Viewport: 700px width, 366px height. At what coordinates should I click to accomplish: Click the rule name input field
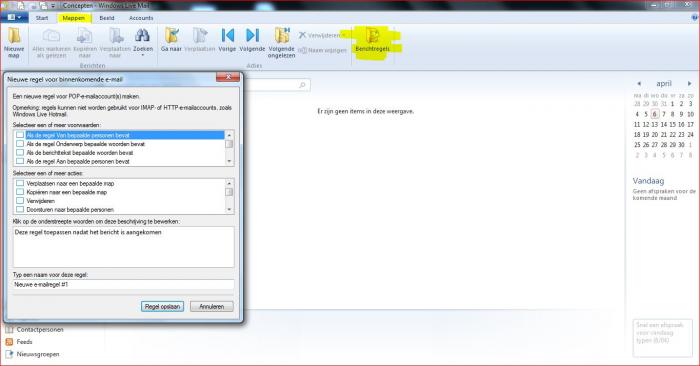pos(123,284)
